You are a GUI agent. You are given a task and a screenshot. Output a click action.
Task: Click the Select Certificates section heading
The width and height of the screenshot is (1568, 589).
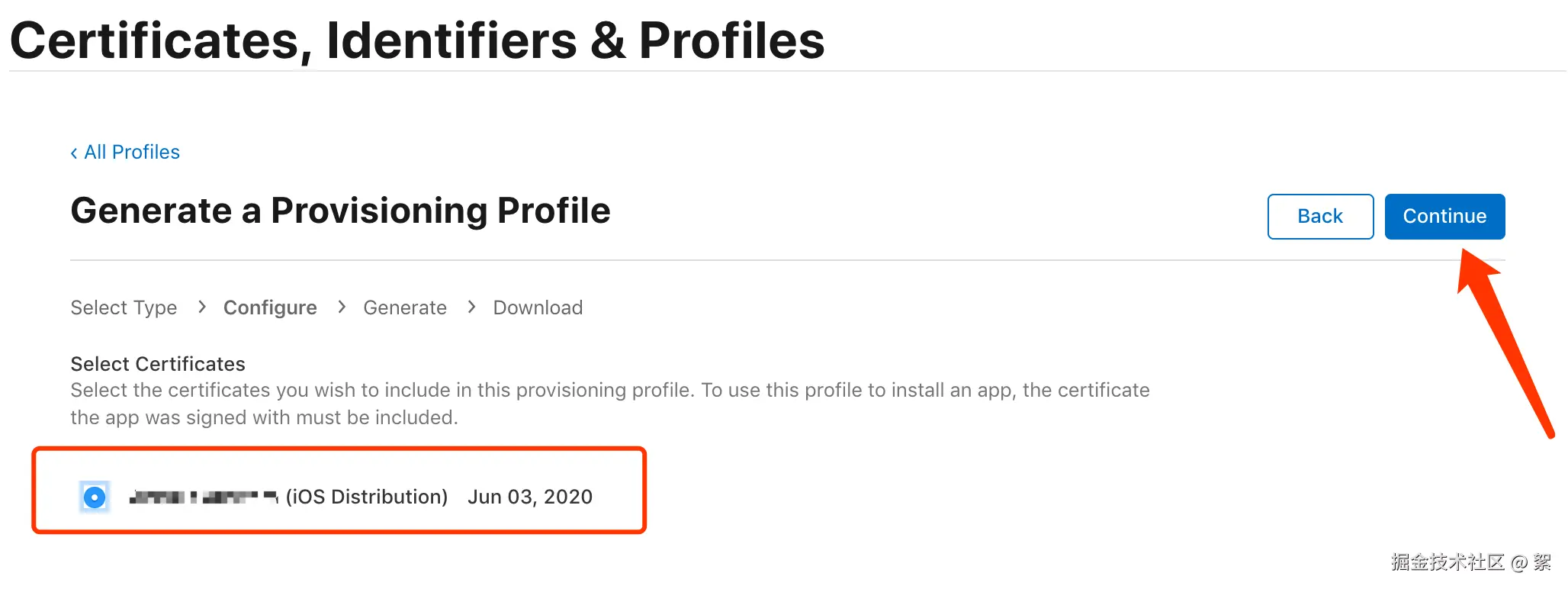click(158, 364)
